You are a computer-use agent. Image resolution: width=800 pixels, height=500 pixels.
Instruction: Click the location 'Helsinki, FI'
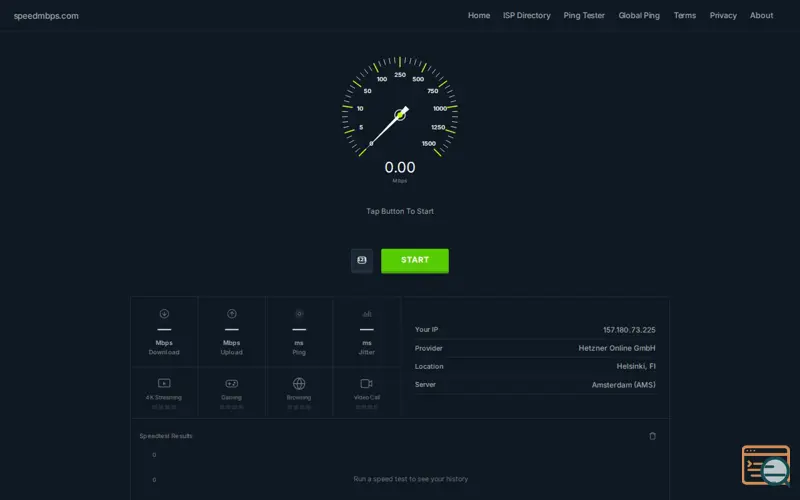(636, 366)
